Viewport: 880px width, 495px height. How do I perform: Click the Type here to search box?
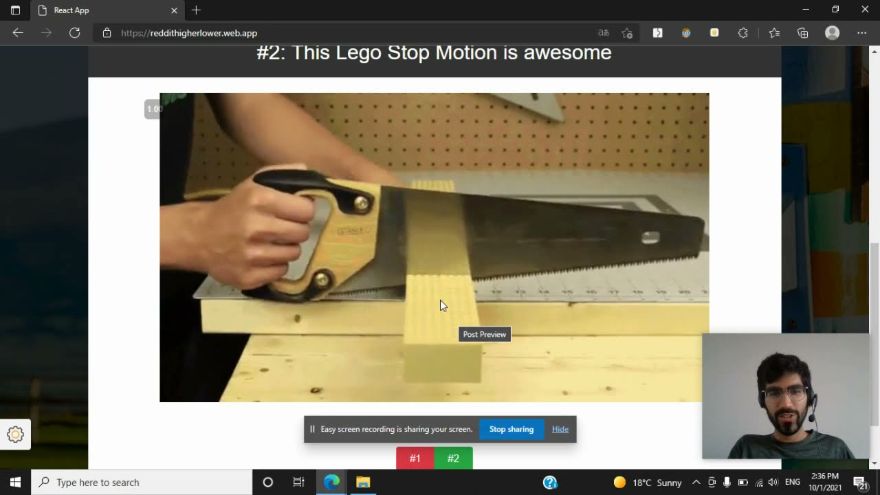pos(142,482)
